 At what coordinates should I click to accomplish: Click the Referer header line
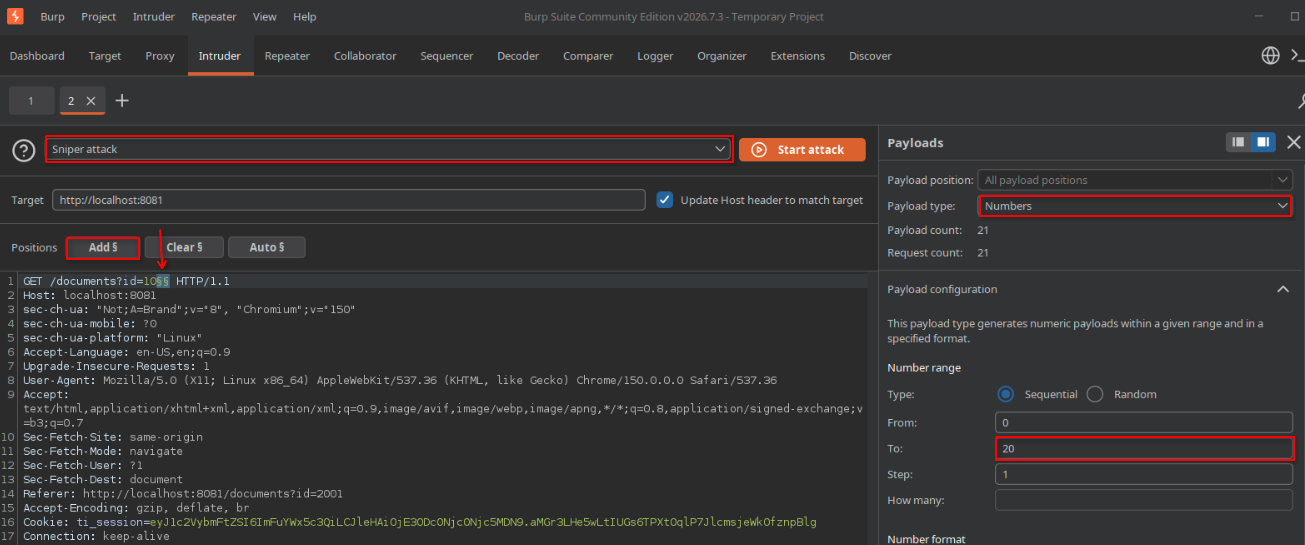pos(183,494)
